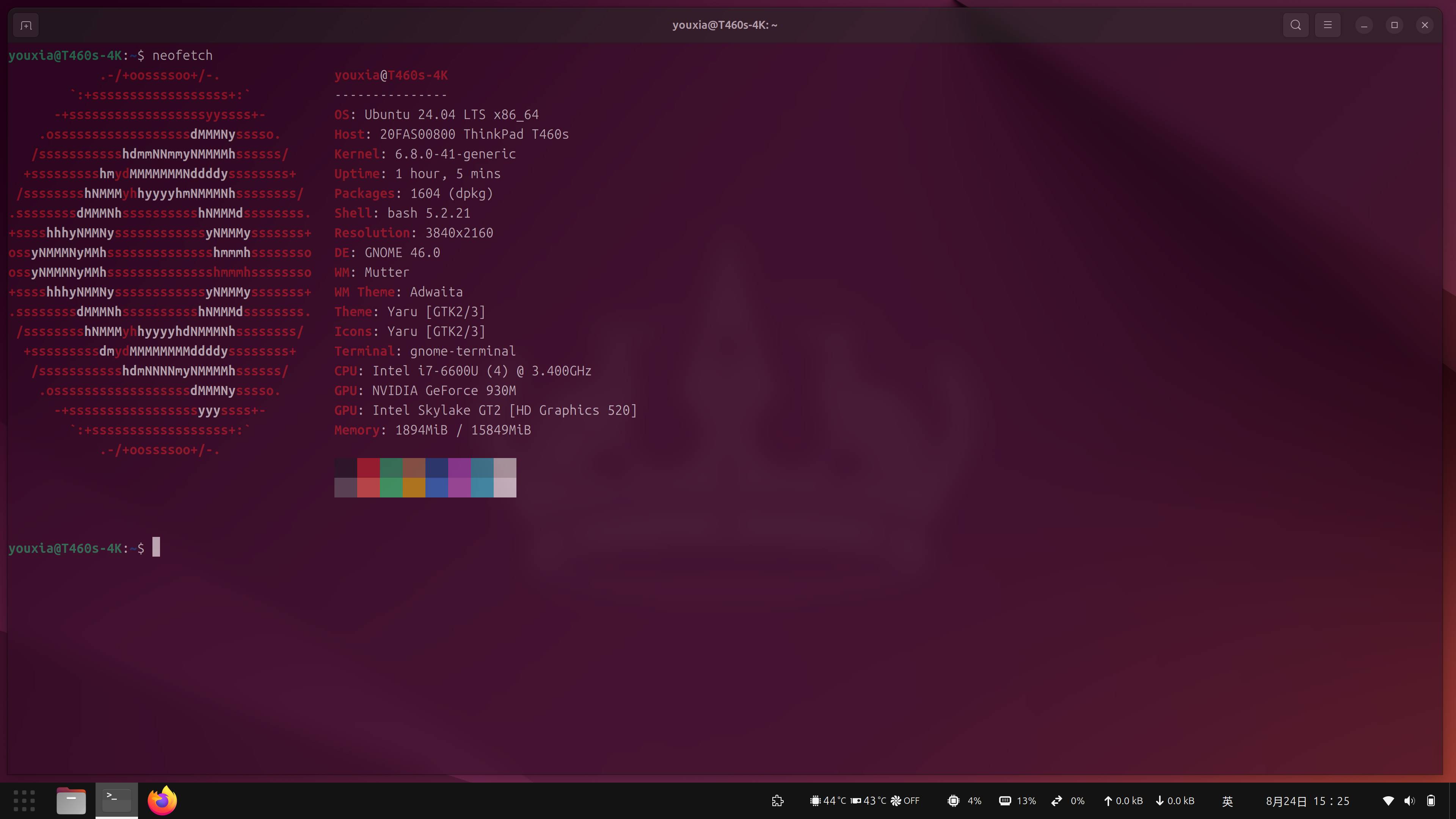The height and width of the screenshot is (819, 1456).
Task: Launch Firefox from the dock
Action: pos(162,800)
